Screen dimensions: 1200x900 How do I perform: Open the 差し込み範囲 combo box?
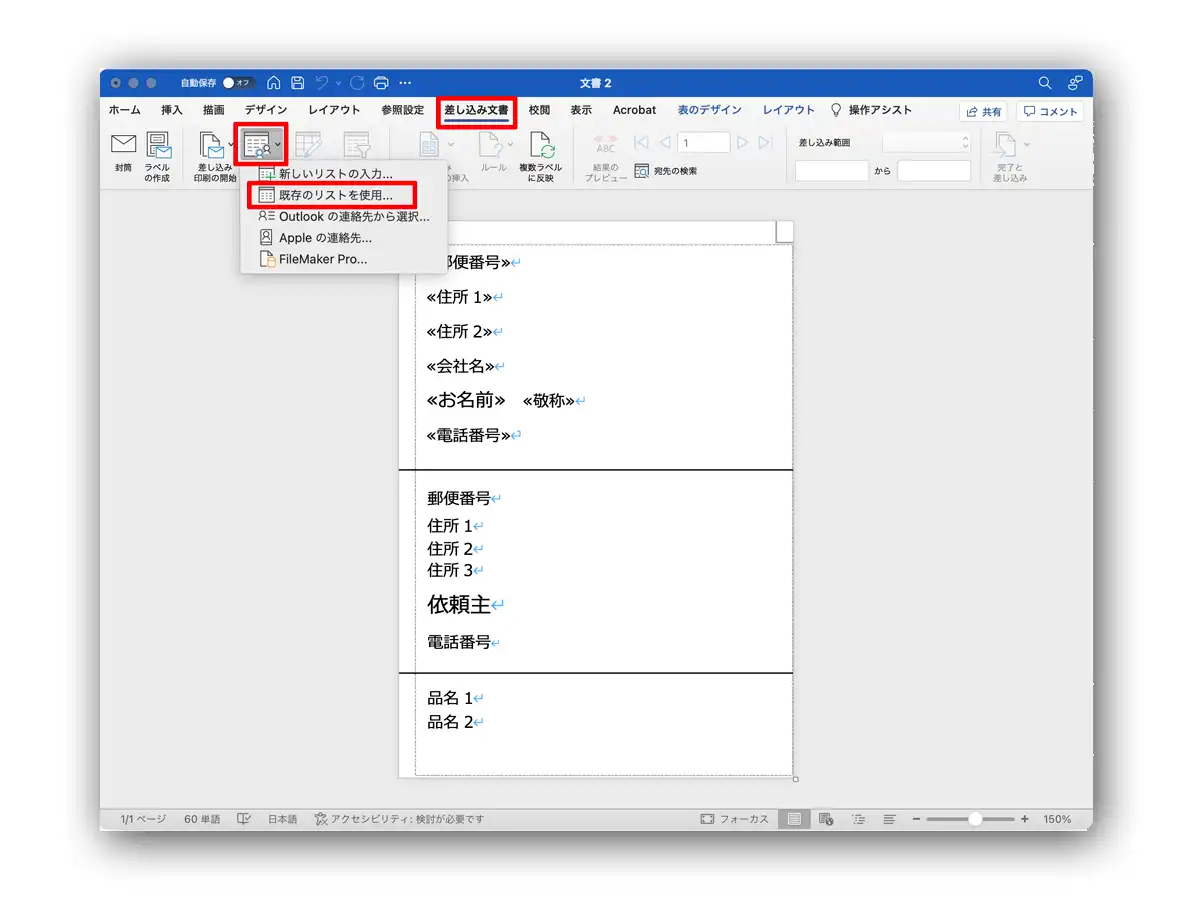pyautogui.click(x=926, y=143)
